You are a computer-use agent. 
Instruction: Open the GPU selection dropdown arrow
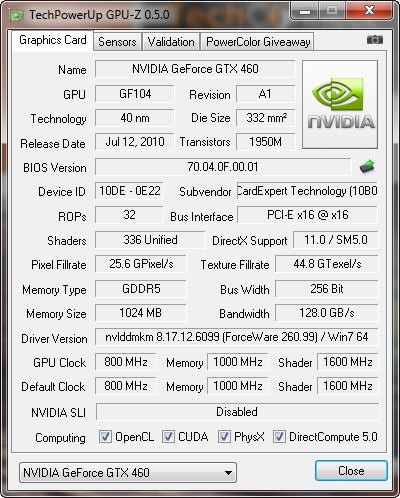click(228, 473)
